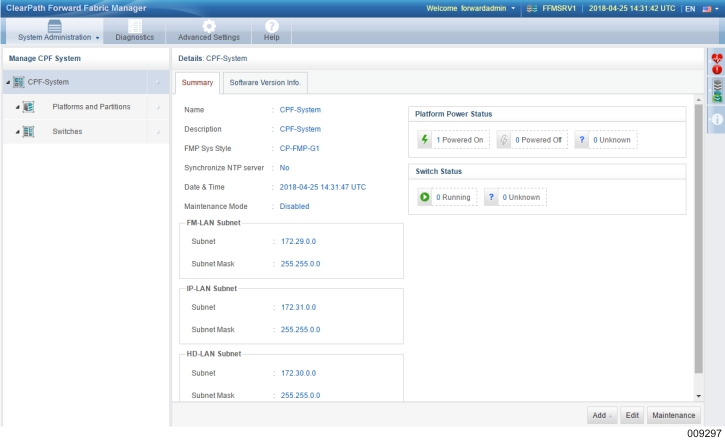The height and width of the screenshot is (442, 725).
Task: Open the Welcome forwardadmin user dropdown
Action: (470, 8)
